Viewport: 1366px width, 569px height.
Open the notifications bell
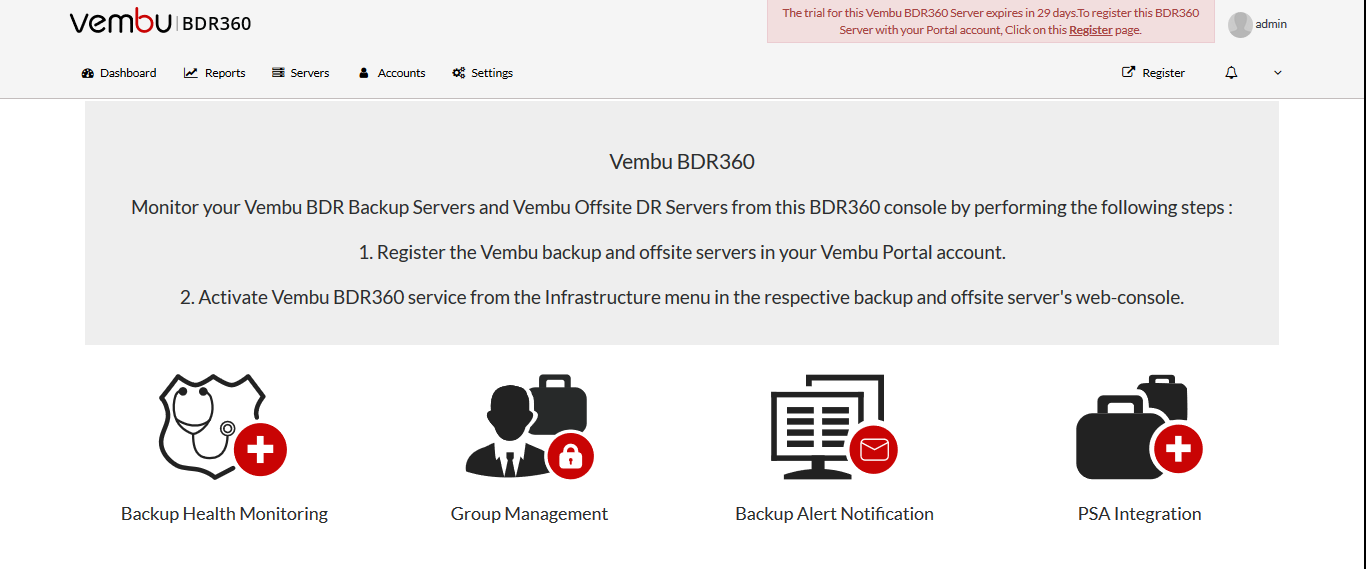[1231, 73]
